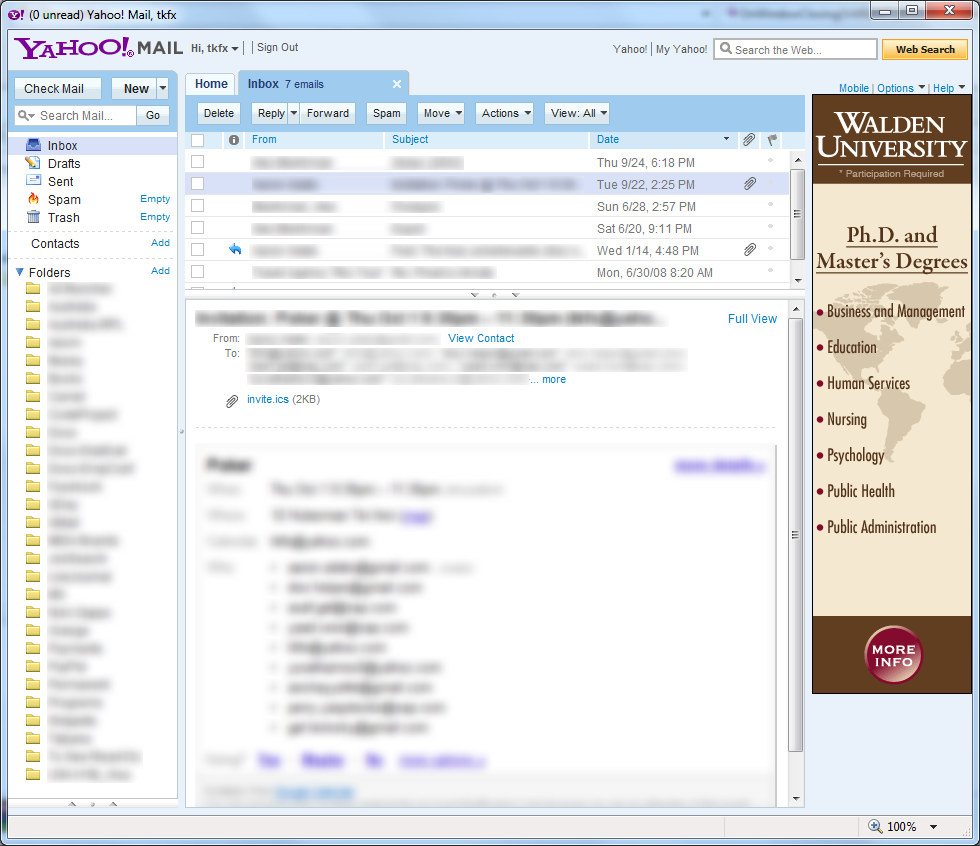This screenshot has height=846, width=980.
Task: Click the first folder icon under Folders
Action: click(x=33, y=289)
